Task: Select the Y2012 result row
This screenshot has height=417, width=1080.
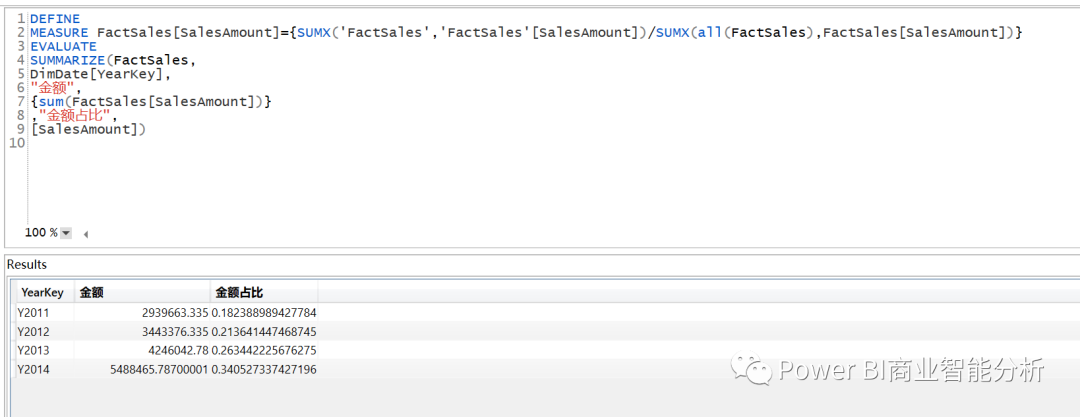Action: (167, 332)
